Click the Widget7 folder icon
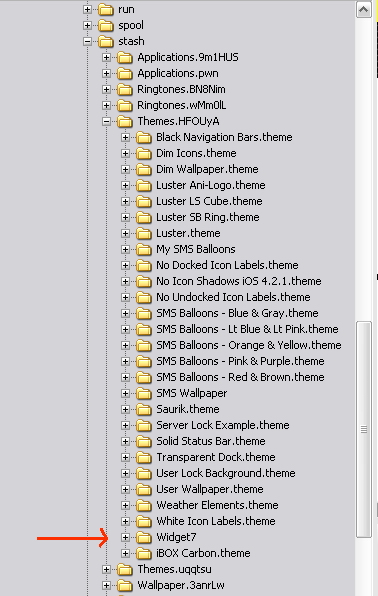 point(144,537)
